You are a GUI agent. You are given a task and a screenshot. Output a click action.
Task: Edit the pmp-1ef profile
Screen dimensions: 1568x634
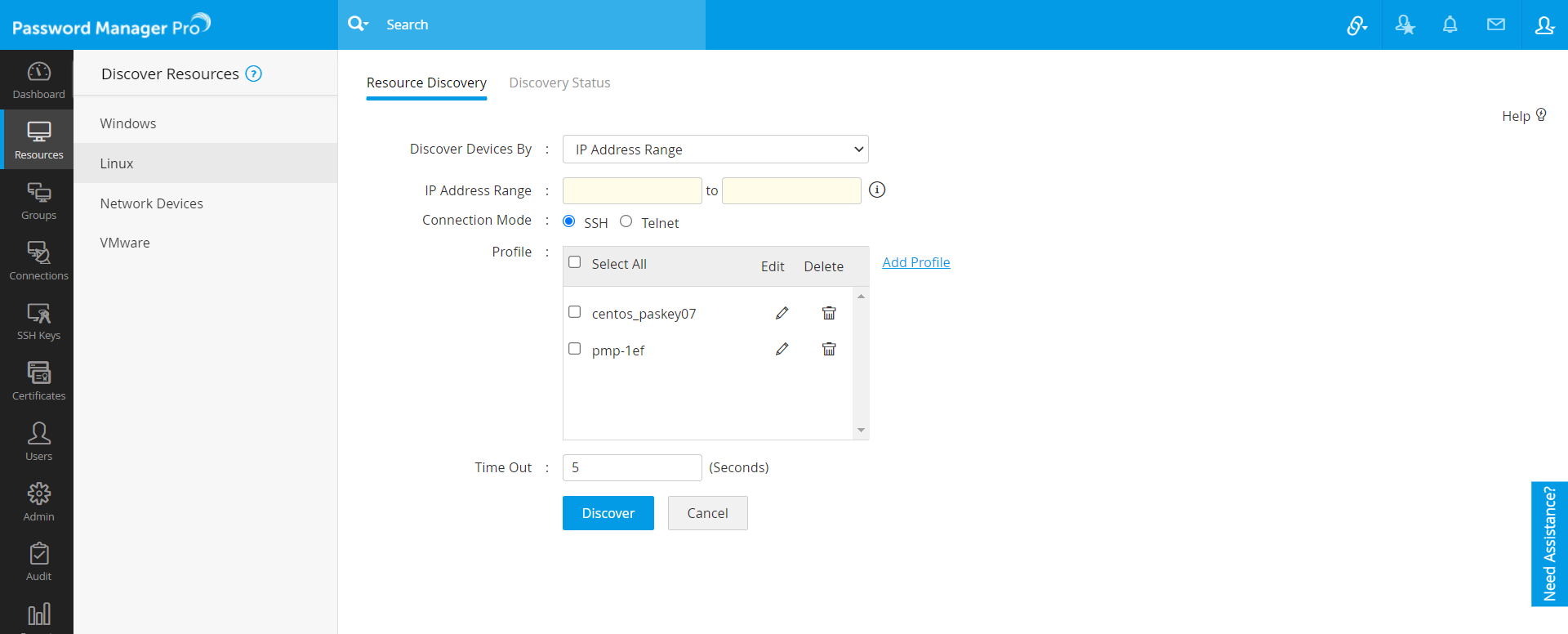pyautogui.click(x=782, y=349)
